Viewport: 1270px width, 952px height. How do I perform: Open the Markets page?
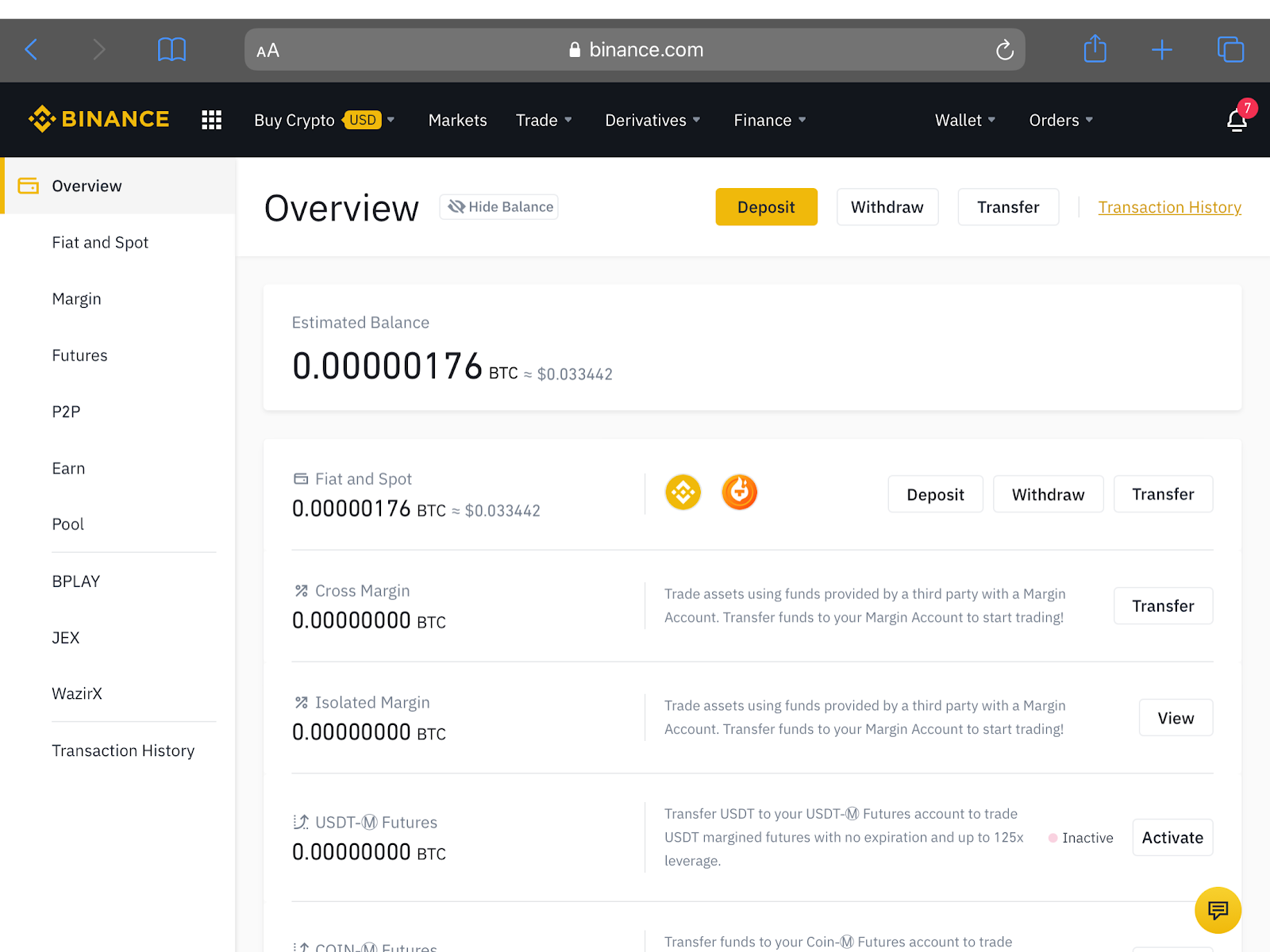458,120
